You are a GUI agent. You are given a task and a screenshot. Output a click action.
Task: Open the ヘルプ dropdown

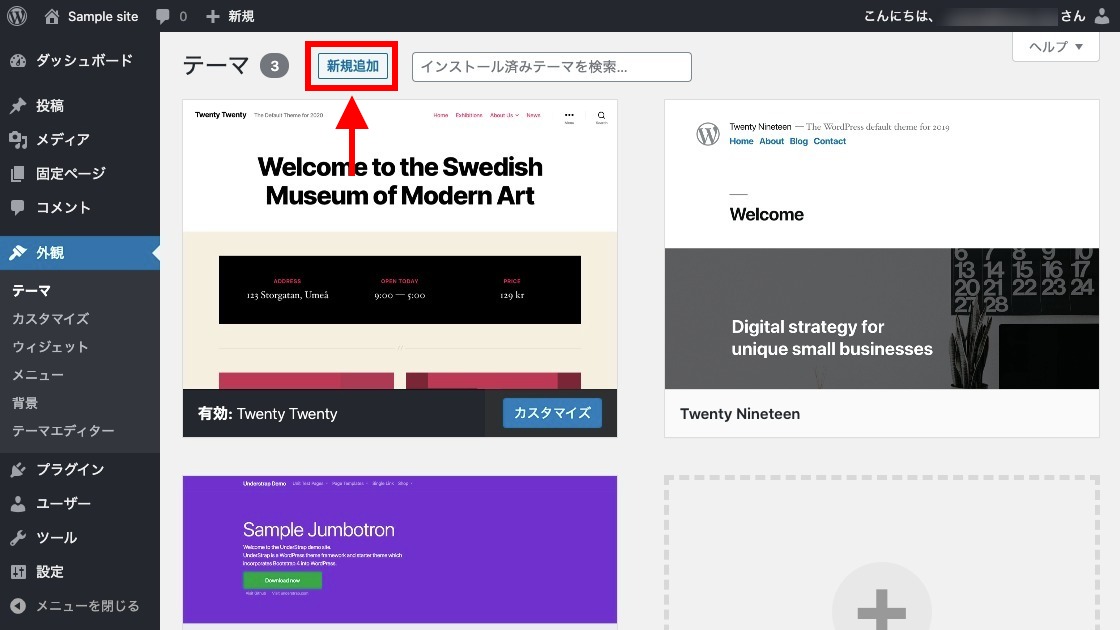point(1054,47)
